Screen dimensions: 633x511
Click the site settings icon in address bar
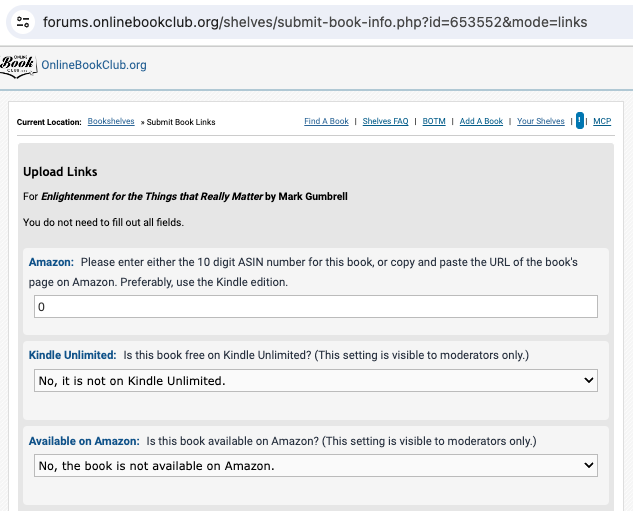(x=23, y=22)
